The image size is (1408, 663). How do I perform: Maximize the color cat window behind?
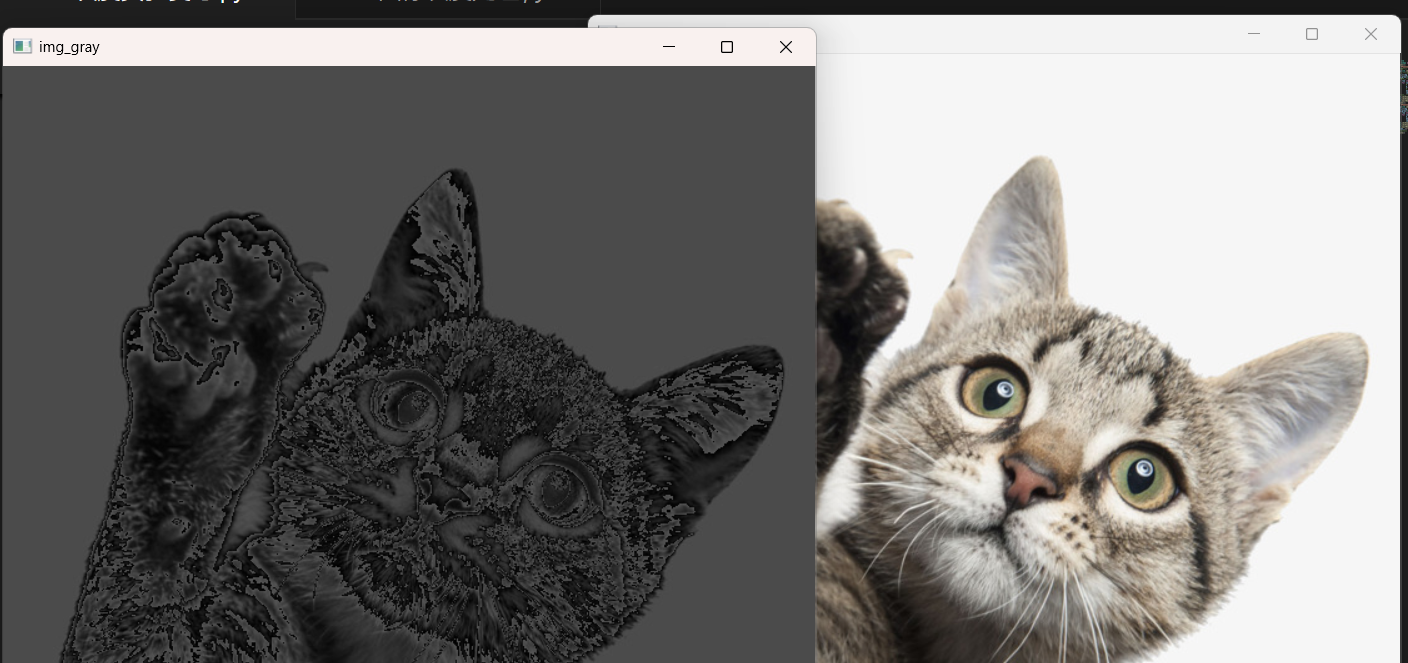click(1312, 34)
